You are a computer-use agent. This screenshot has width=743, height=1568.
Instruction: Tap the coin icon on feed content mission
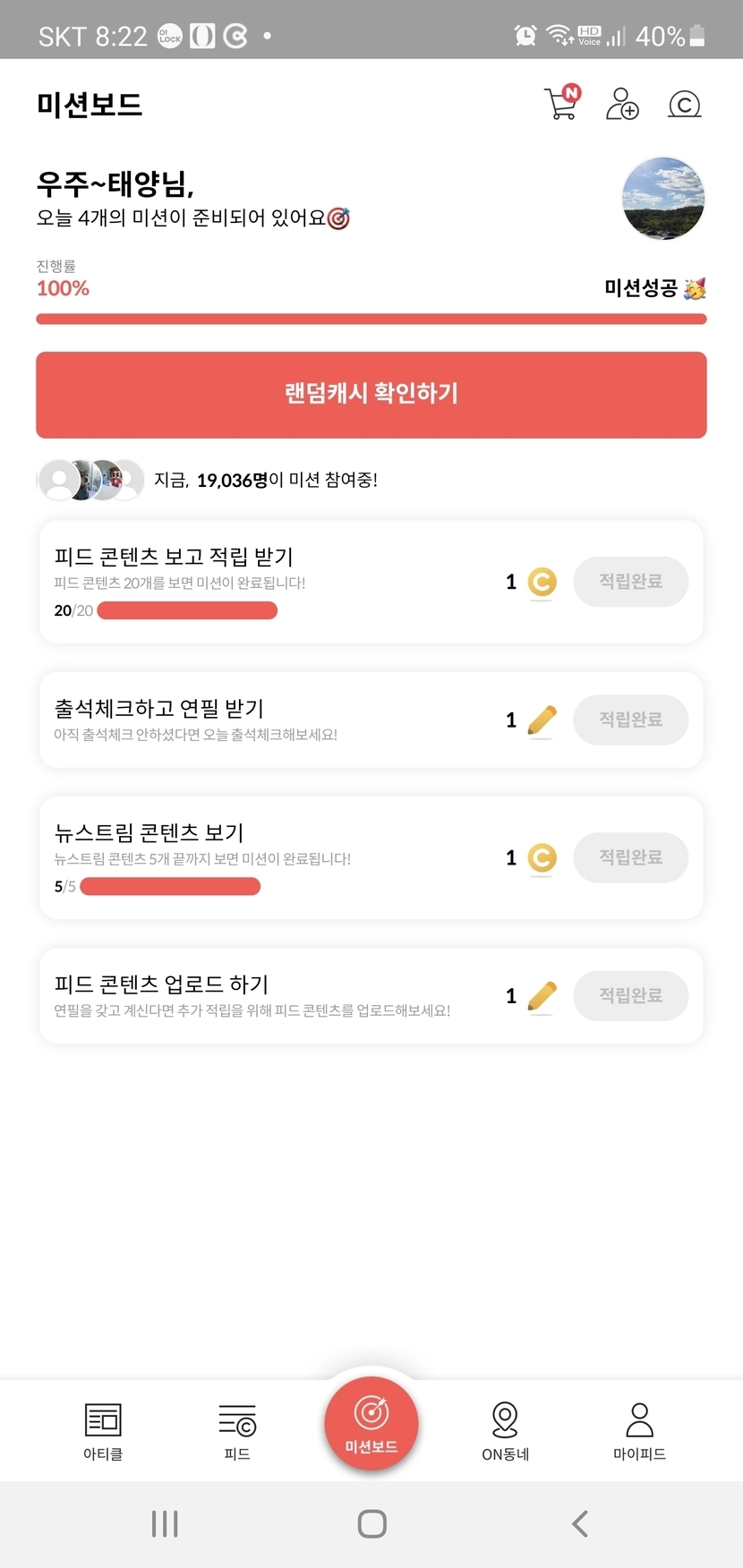tap(542, 582)
